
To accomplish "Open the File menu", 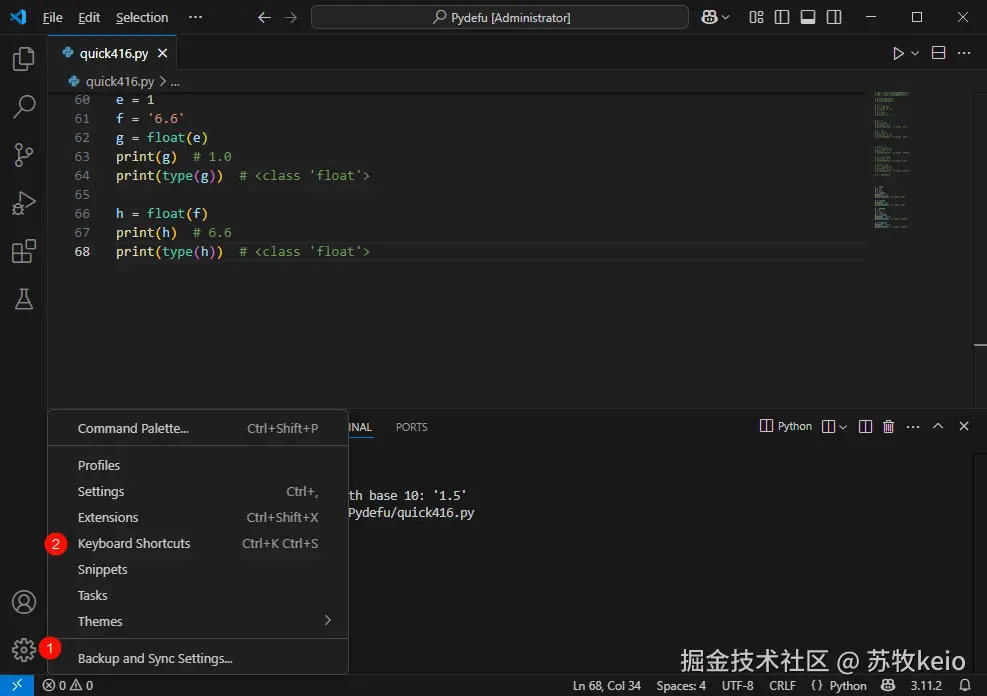I will 52,18.
